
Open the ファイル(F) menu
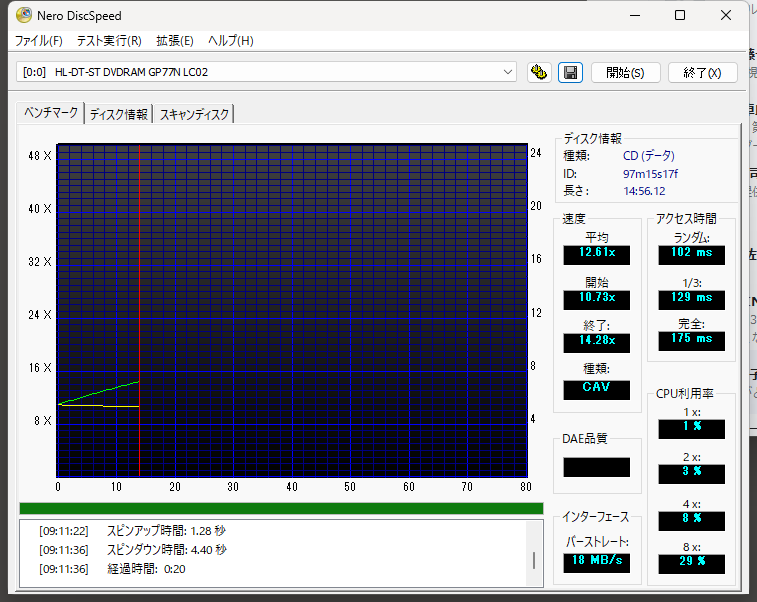39,41
